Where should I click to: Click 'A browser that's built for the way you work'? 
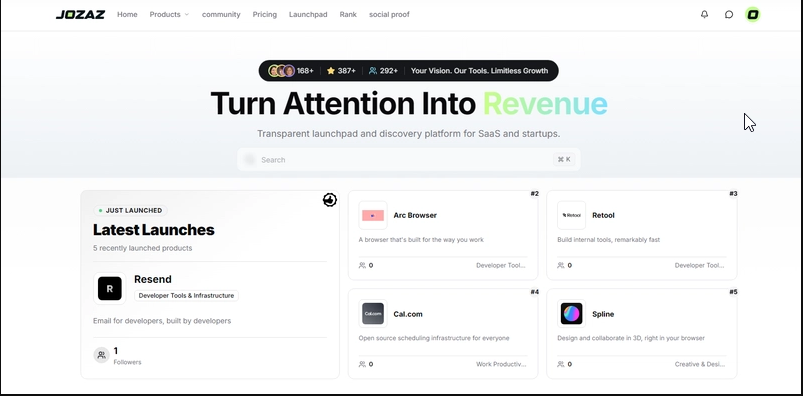421,240
